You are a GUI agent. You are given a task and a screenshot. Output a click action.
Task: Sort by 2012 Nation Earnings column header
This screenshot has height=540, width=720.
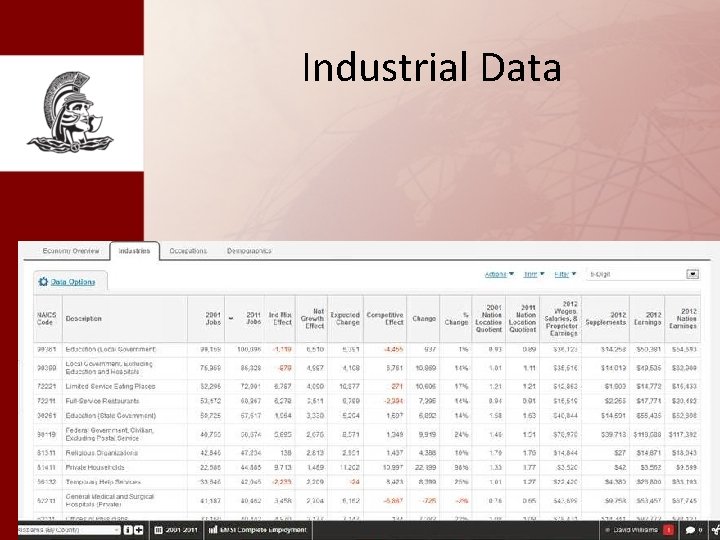click(x=682, y=319)
